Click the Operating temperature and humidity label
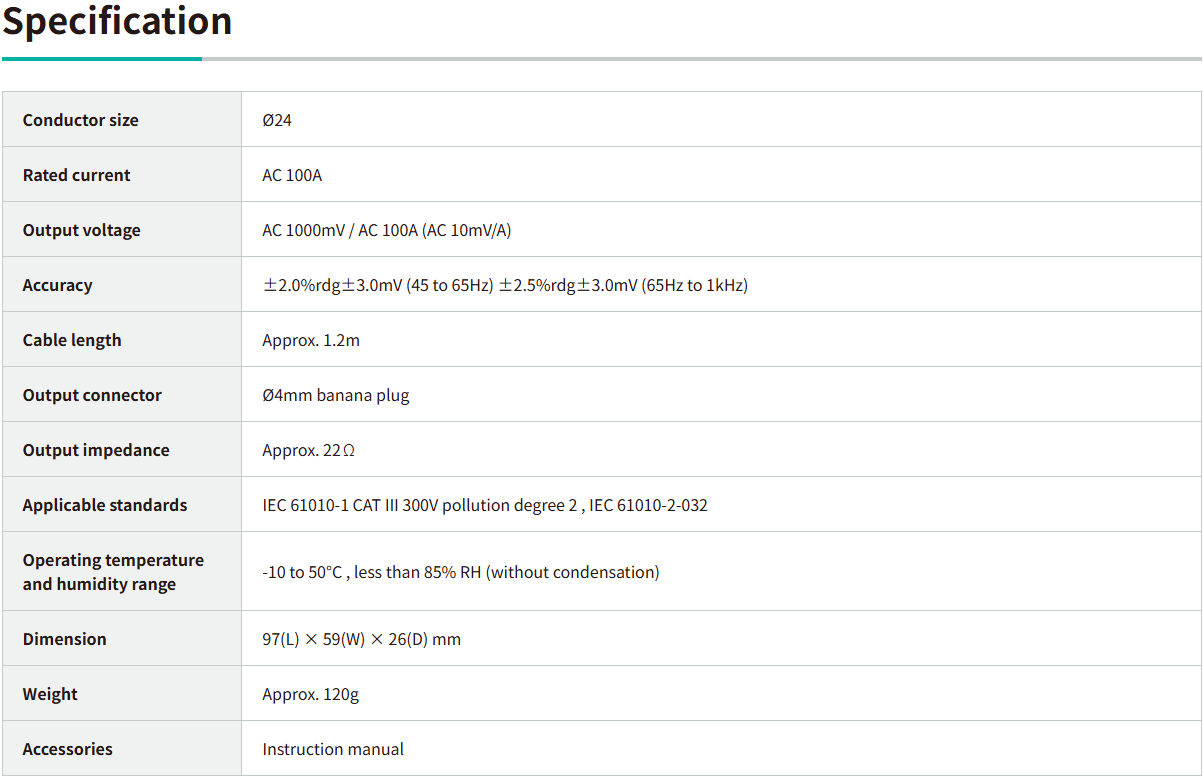 113,572
